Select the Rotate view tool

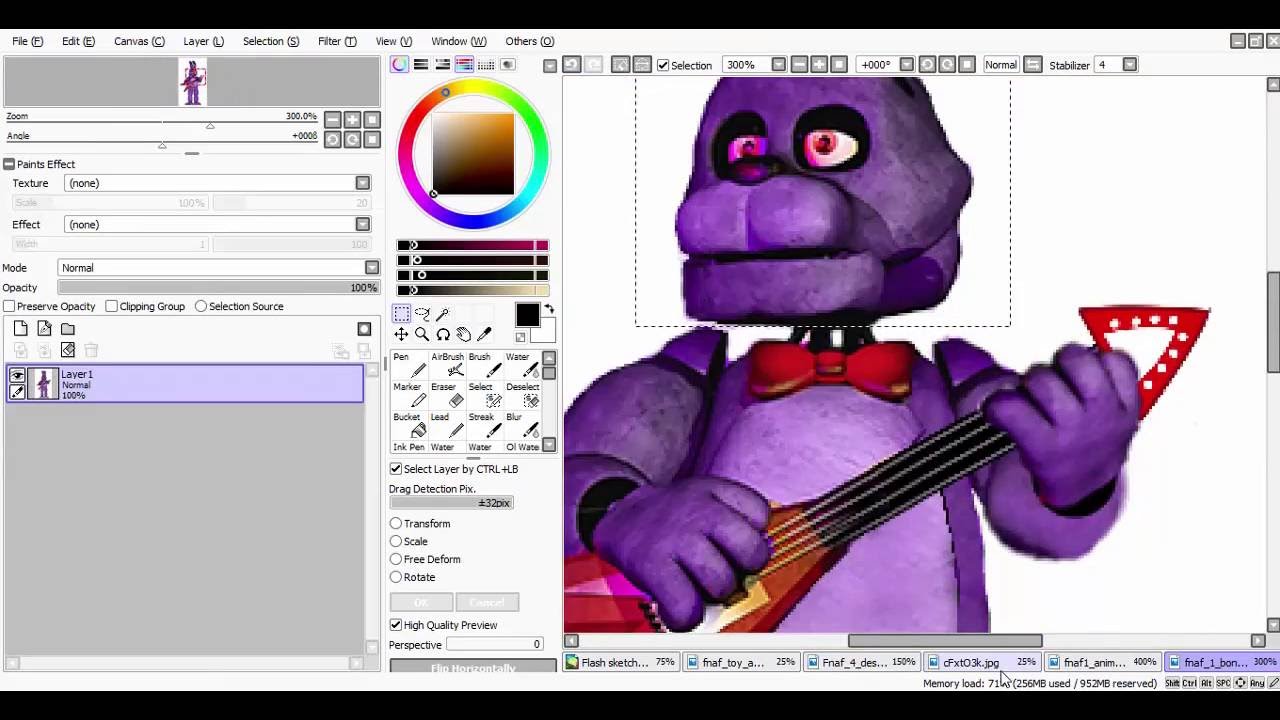(443, 335)
